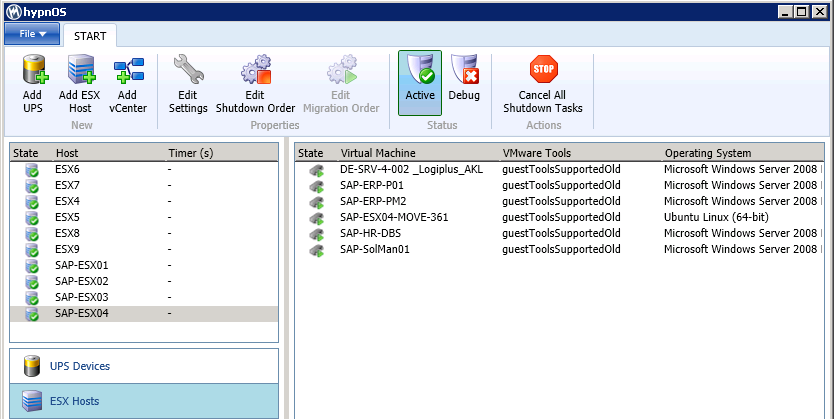834x419 pixels.
Task: Open the File dropdown menu
Action: [x=32, y=34]
